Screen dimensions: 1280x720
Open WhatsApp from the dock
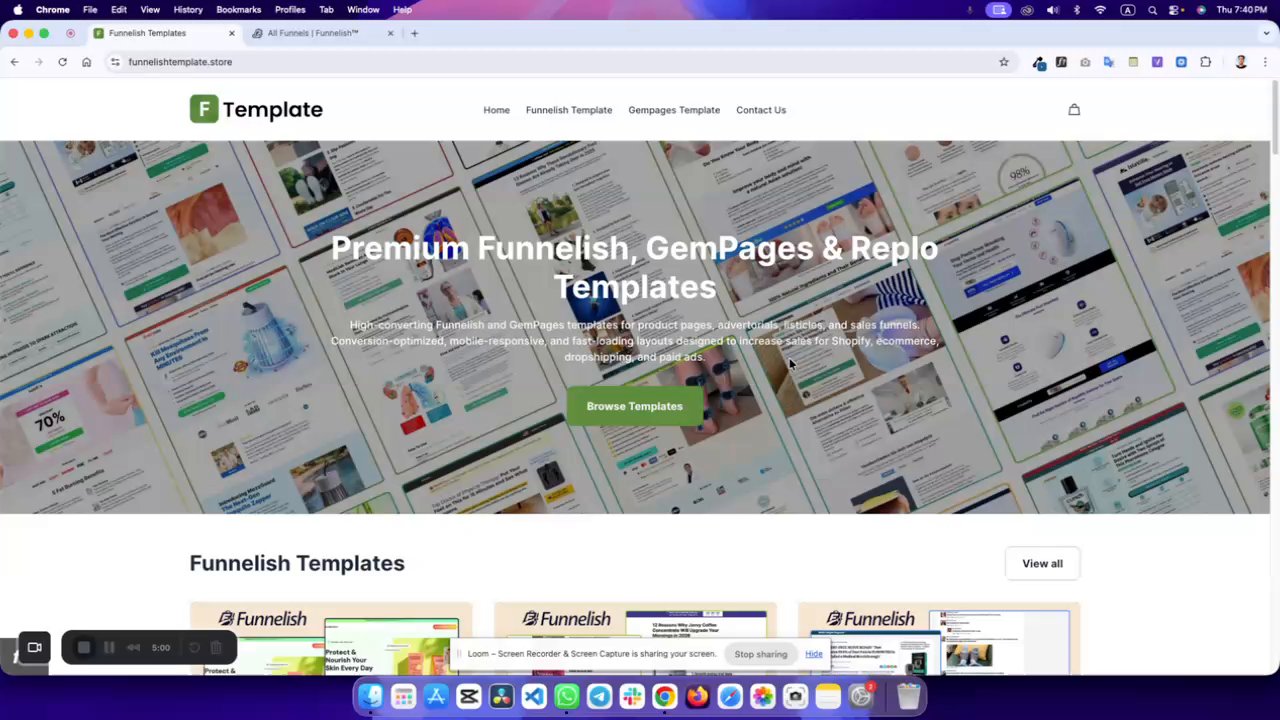[567, 696]
